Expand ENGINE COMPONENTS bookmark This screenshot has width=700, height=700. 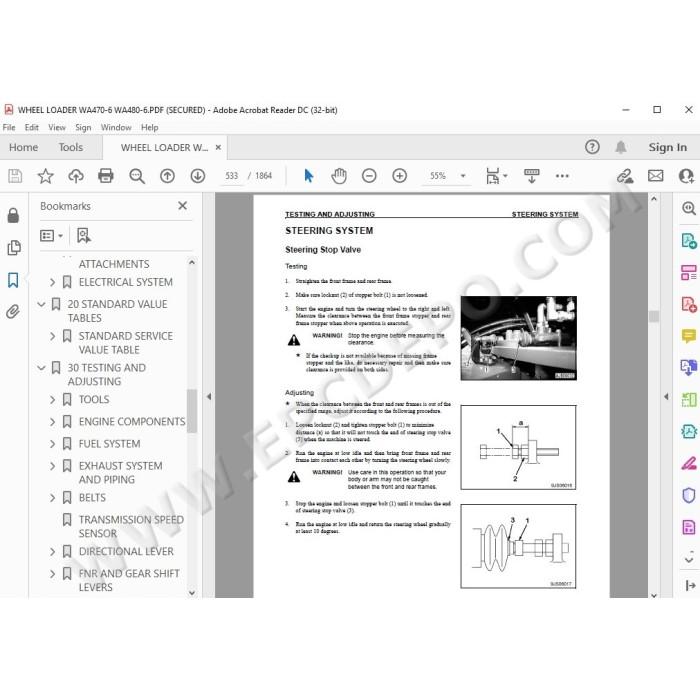(52, 421)
